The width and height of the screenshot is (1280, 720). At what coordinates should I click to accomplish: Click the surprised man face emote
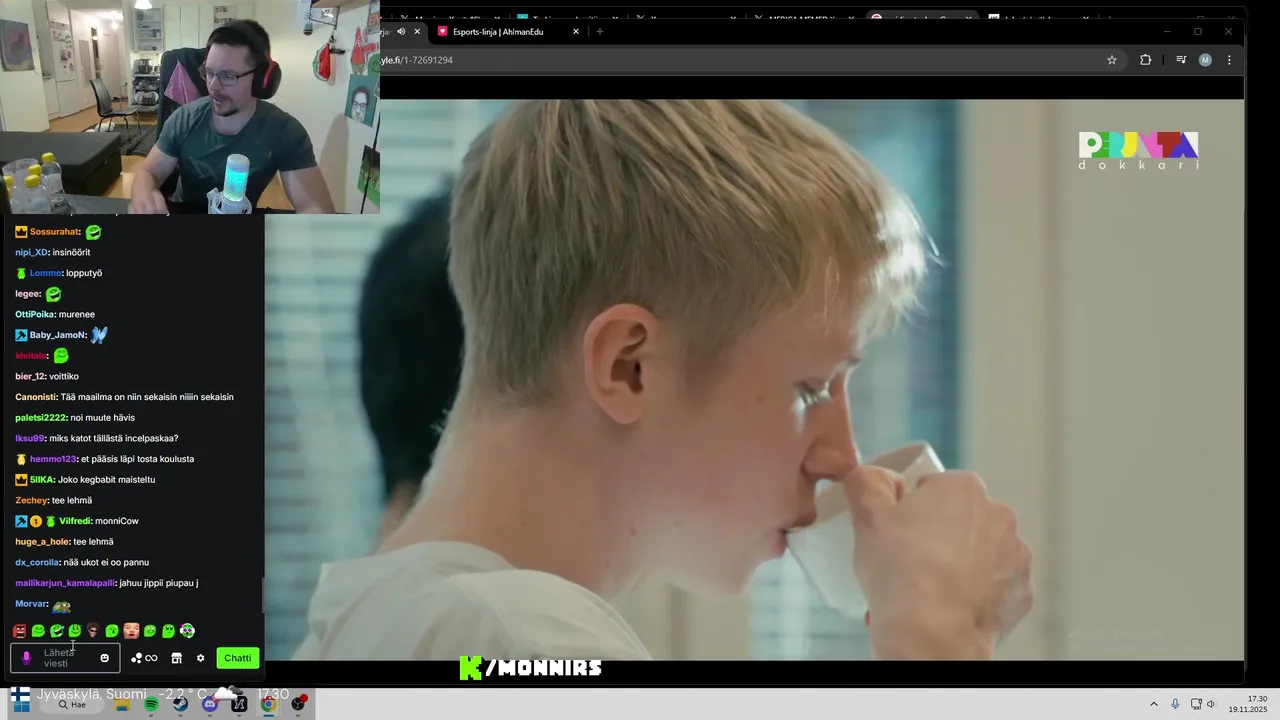131,631
